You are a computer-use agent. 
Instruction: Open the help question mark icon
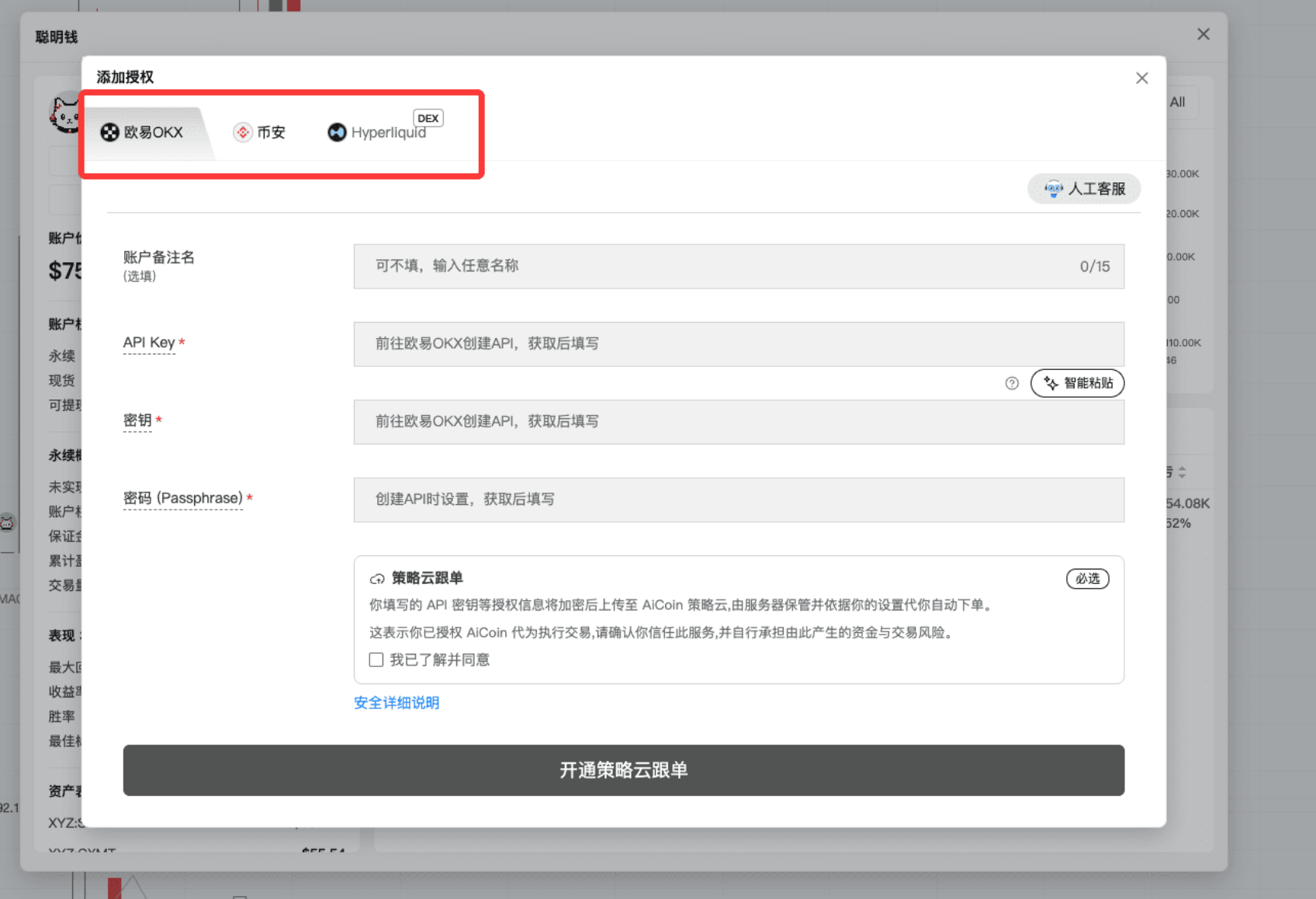click(x=1012, y=383)
